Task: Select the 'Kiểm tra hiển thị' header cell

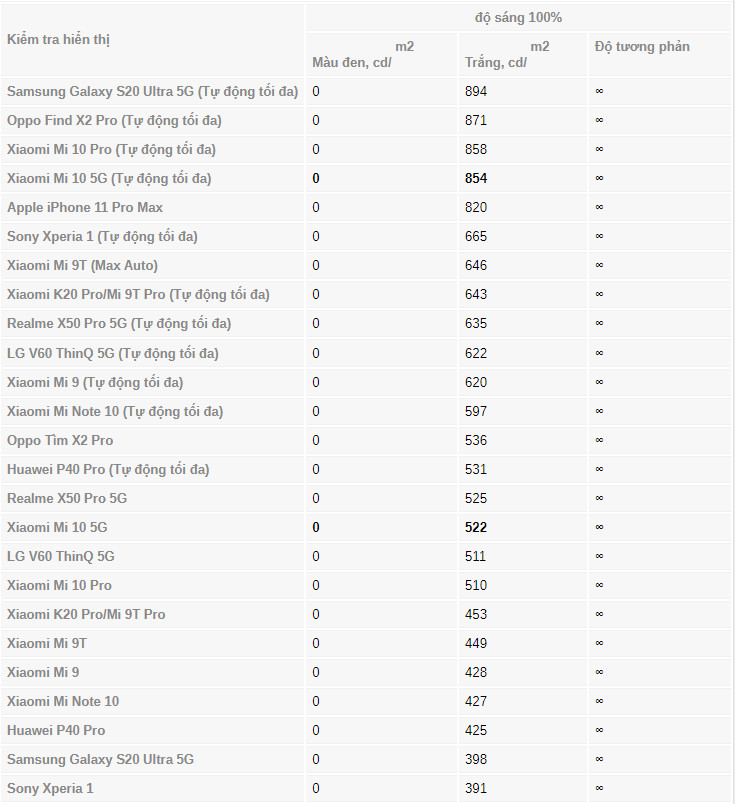Action: point(58,39)
